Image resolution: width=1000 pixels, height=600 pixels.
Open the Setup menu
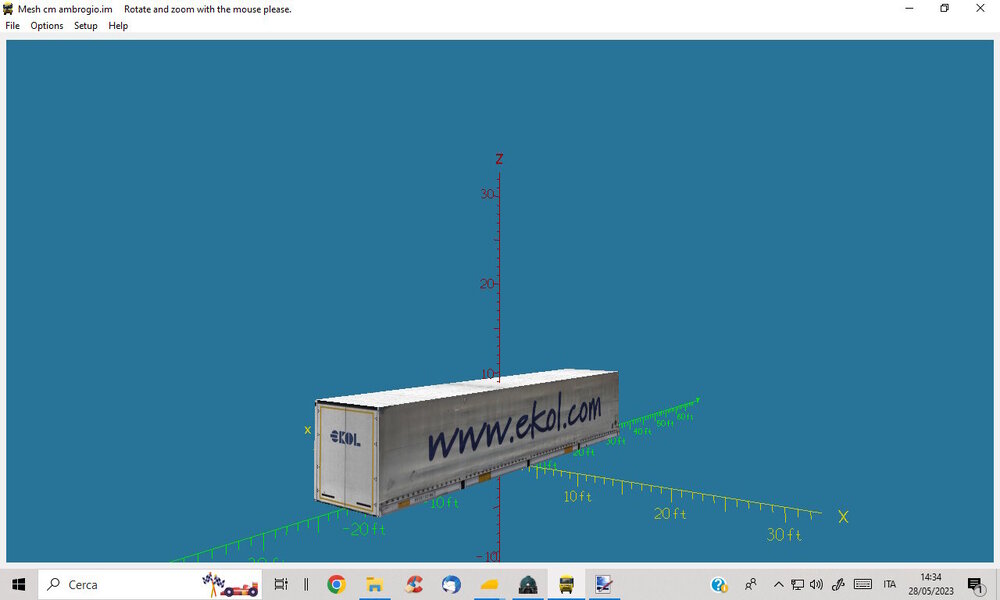click(x=85, y=26)
